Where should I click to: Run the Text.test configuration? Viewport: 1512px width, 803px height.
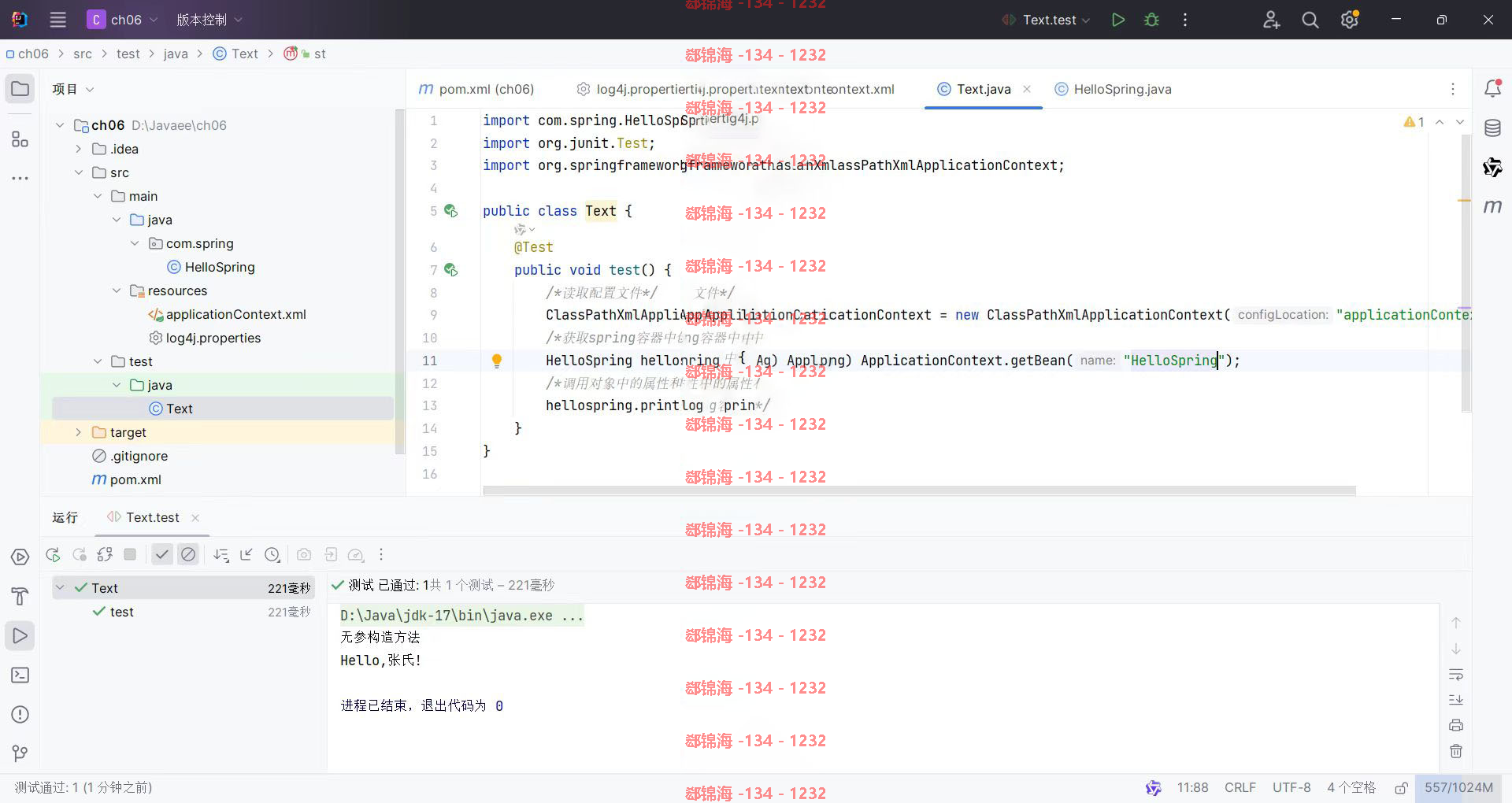[1117, 20]
